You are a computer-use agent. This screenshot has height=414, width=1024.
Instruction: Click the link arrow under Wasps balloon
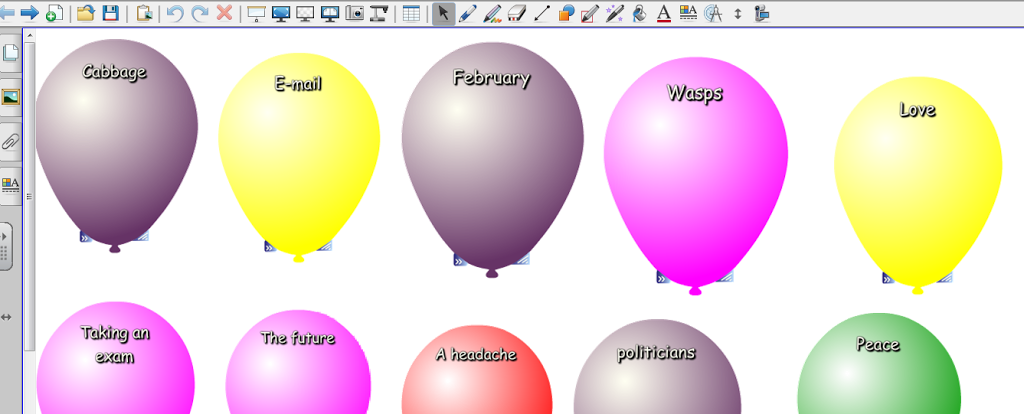click(662, 278)
